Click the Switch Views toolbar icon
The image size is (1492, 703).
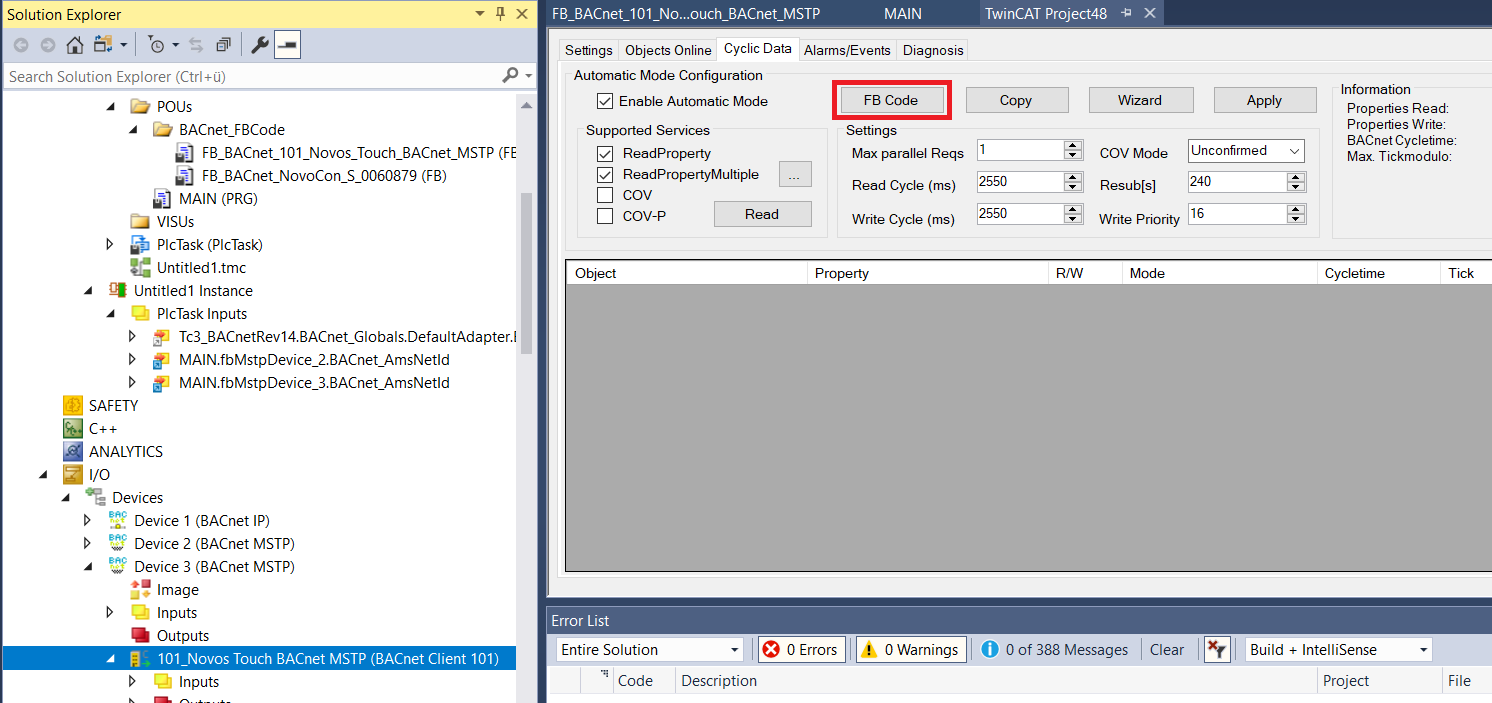(104, 45)
